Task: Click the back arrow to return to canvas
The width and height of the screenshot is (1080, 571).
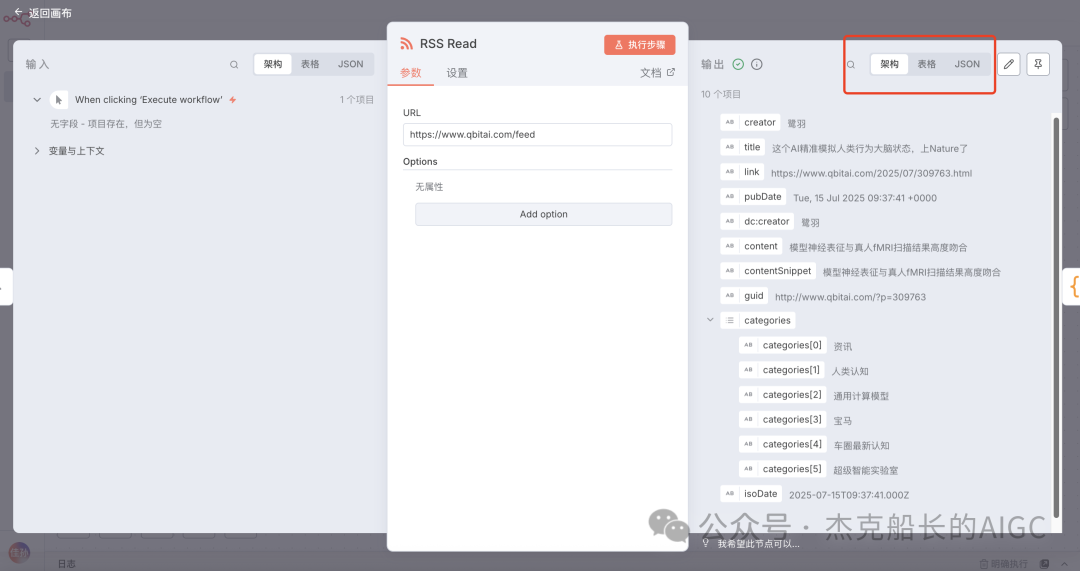Action: (x=19, y=12)
